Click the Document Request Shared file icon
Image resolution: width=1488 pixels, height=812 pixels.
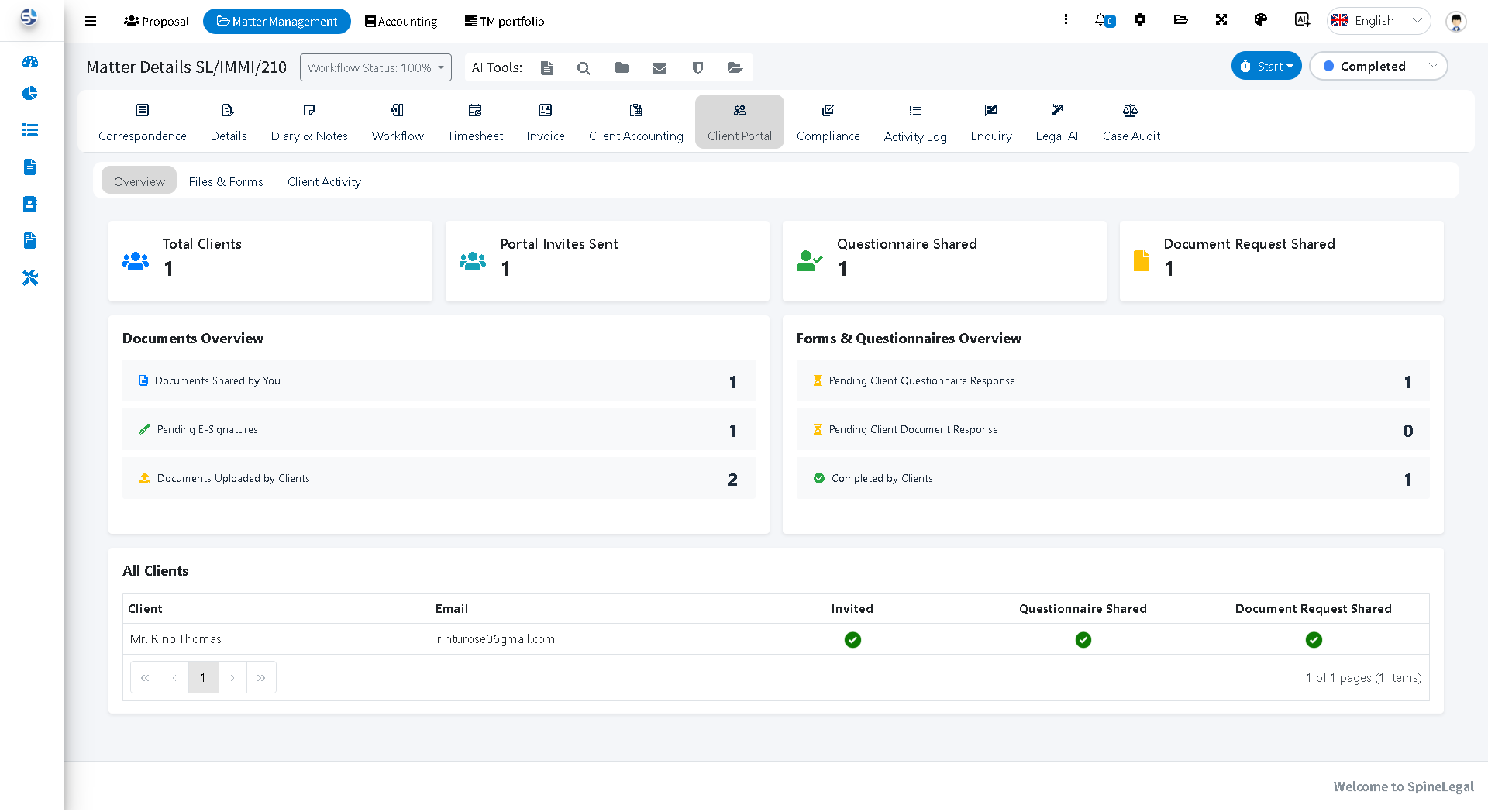tap(1142, 261)
